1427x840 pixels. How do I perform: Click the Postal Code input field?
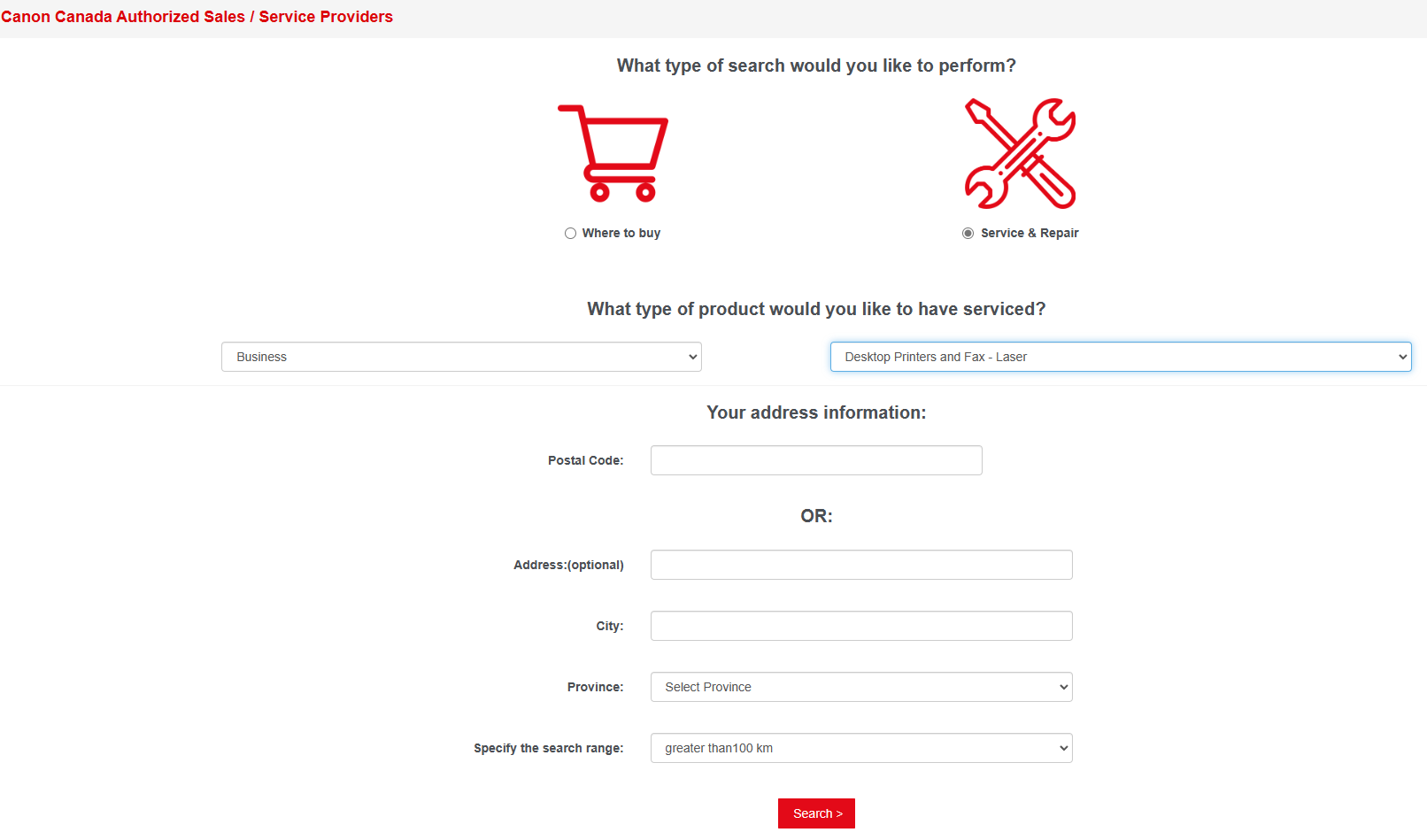tap(816, 460)
